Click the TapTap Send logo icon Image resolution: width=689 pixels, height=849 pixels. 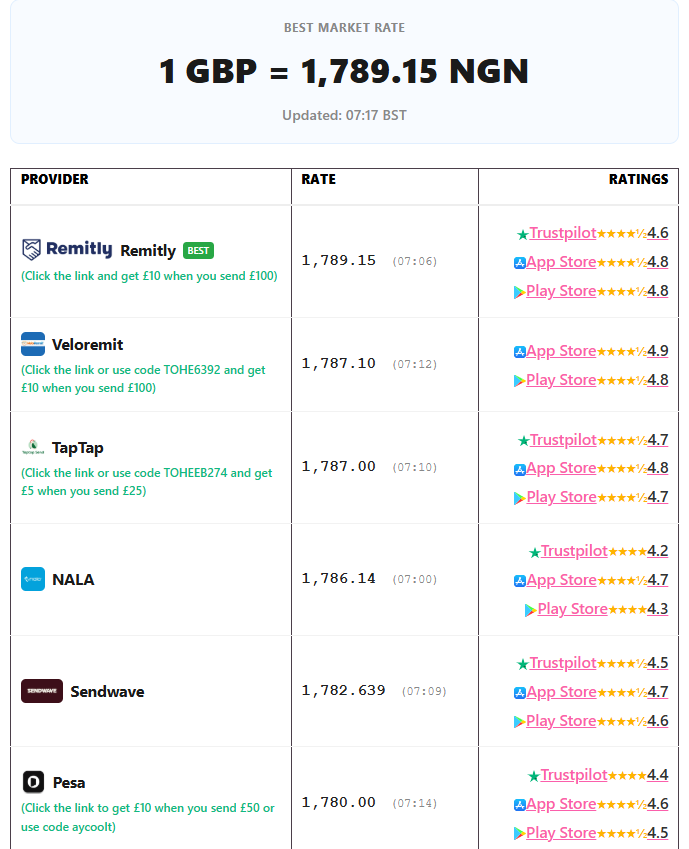point(33,447)
